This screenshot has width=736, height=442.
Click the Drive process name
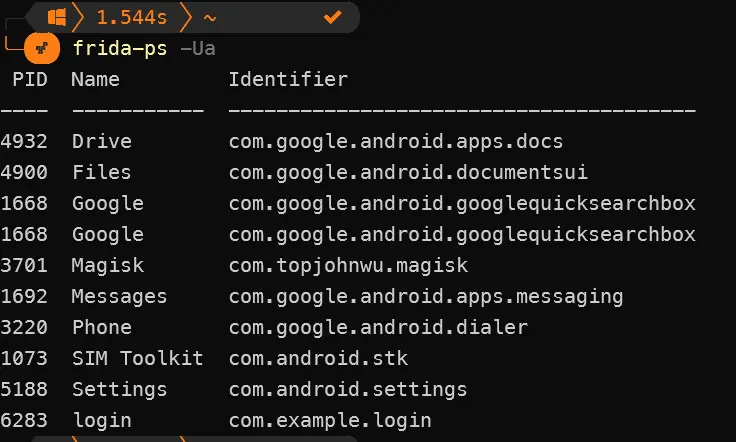click(x=101, y=141)
